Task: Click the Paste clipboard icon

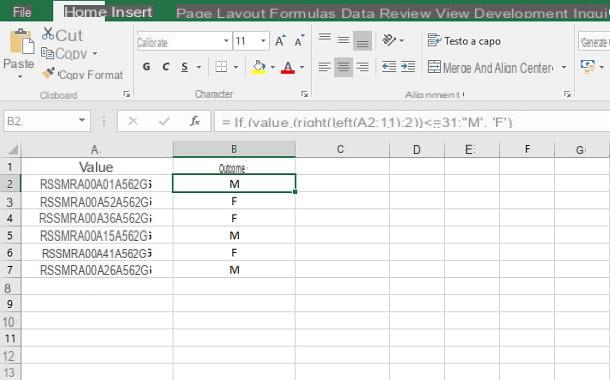Action: click(21, 42)
